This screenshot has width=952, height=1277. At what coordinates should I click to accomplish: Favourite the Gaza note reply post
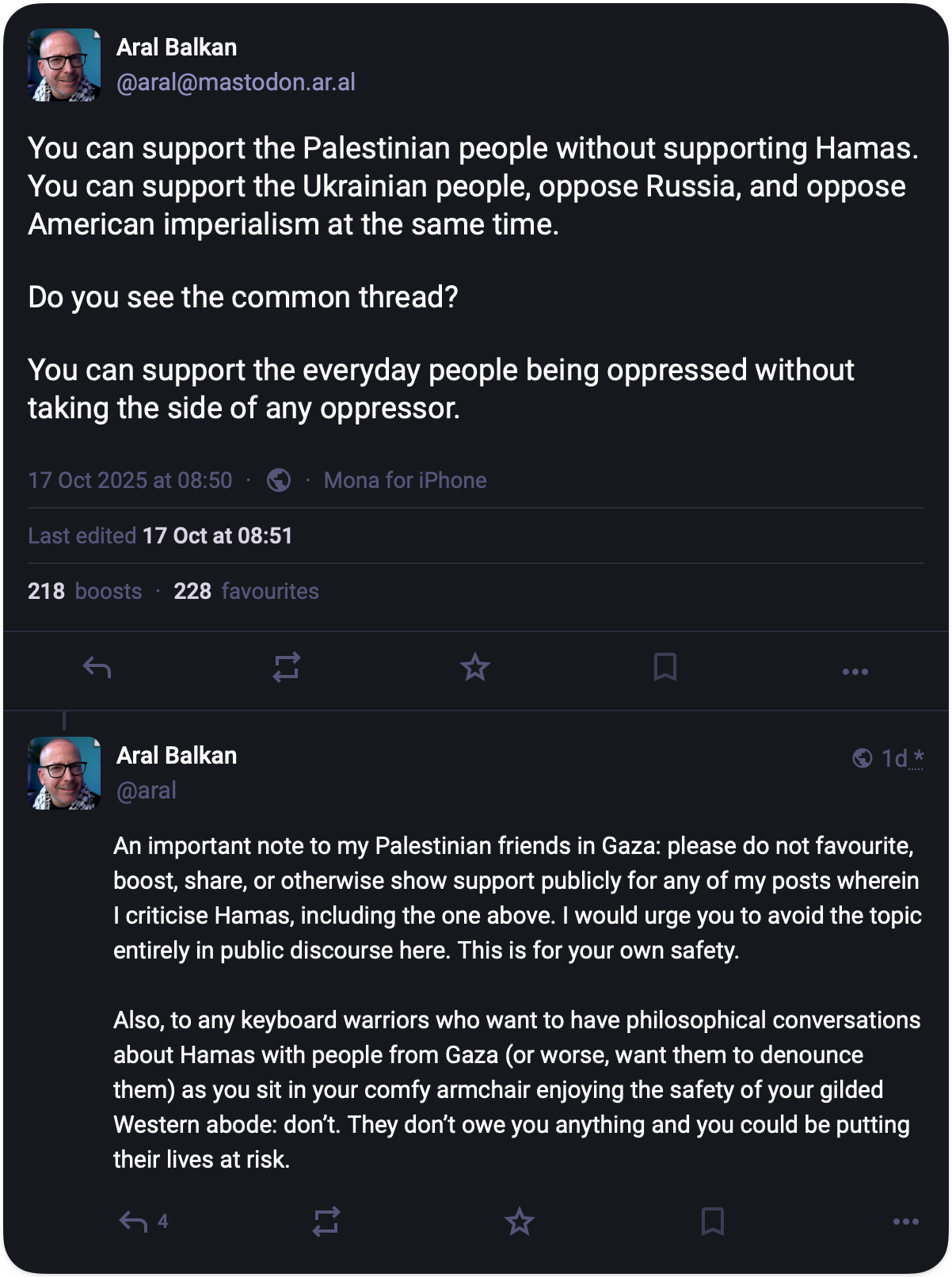[520, 1222]
